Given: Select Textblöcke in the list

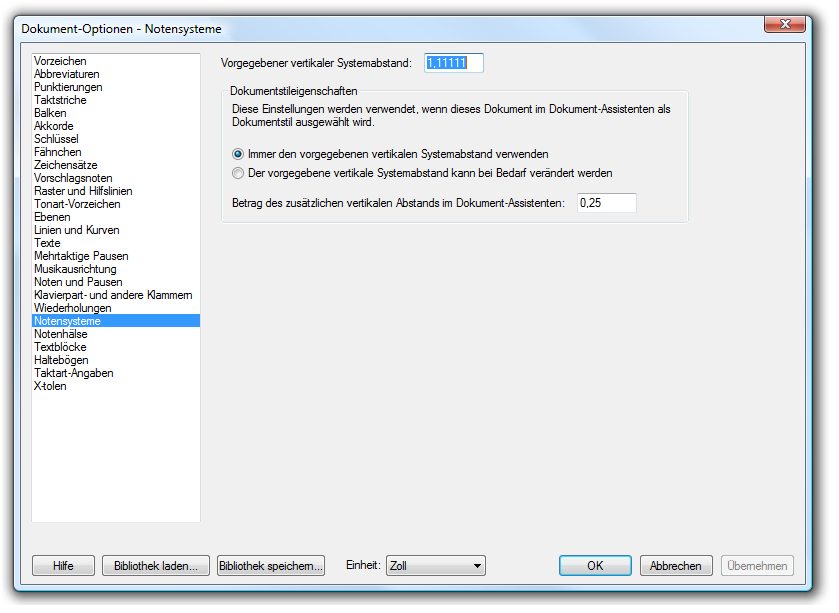Looking at the screenshot, I should coord(116,347).
